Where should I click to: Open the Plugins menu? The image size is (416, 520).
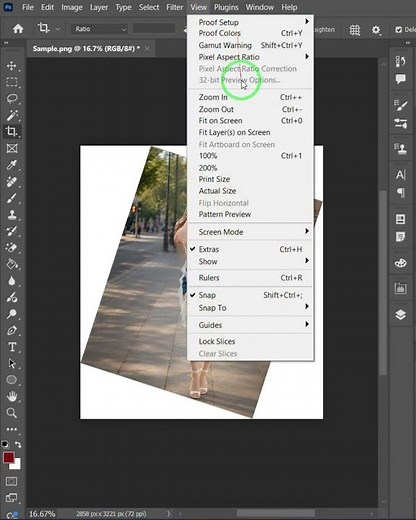point(226,7)
